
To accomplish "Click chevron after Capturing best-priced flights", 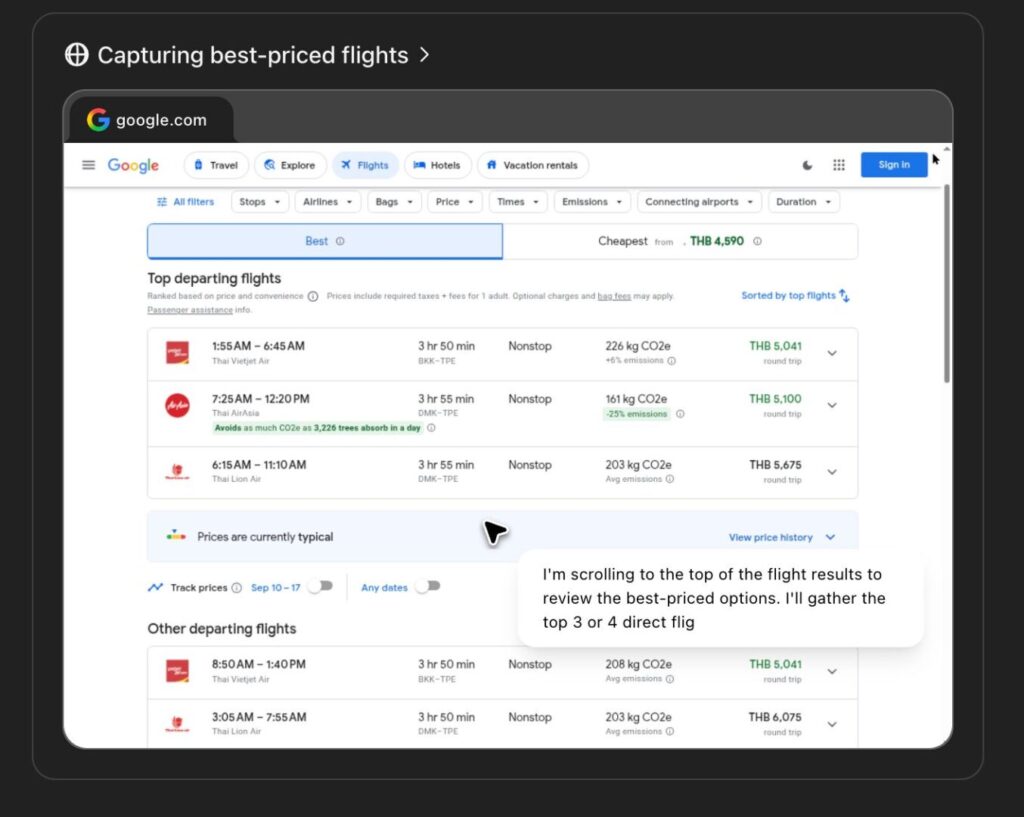I will [x=424, y=55].
